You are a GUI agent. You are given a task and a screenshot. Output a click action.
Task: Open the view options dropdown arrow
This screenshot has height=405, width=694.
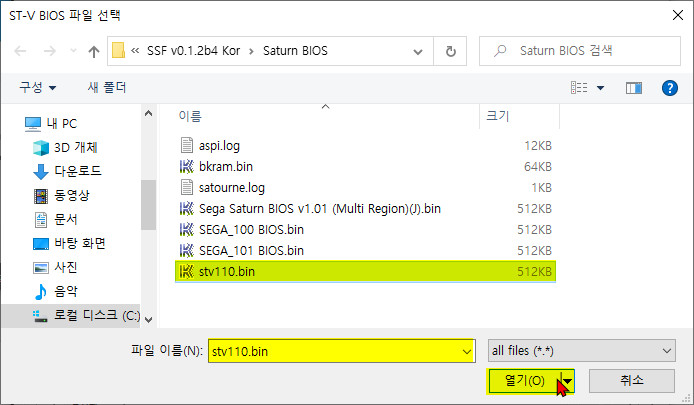[x=601, y=88]
